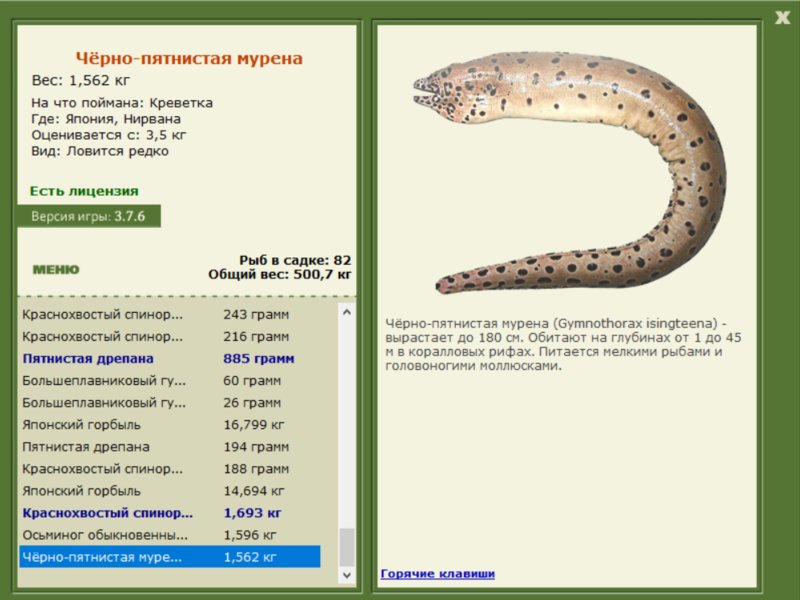
Task: Click the Есть лицензия text
Action: point(84,191)
